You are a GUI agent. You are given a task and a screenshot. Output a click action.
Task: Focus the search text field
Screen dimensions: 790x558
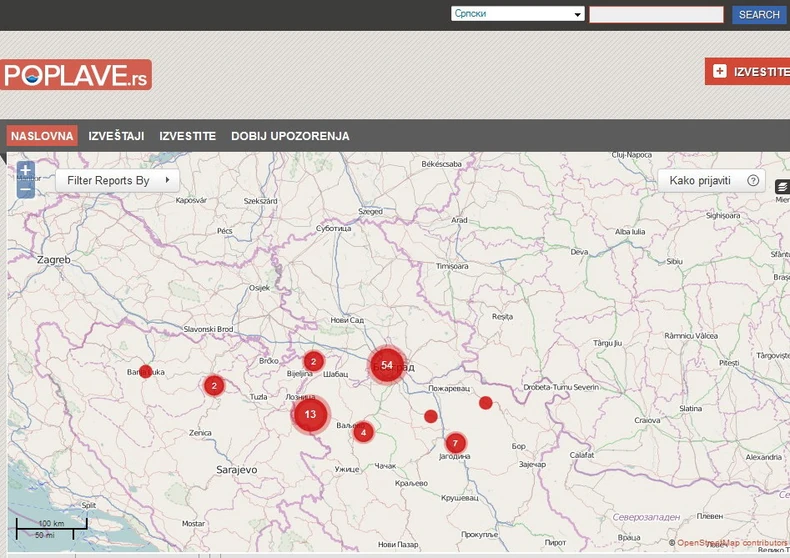click(656, 14)
